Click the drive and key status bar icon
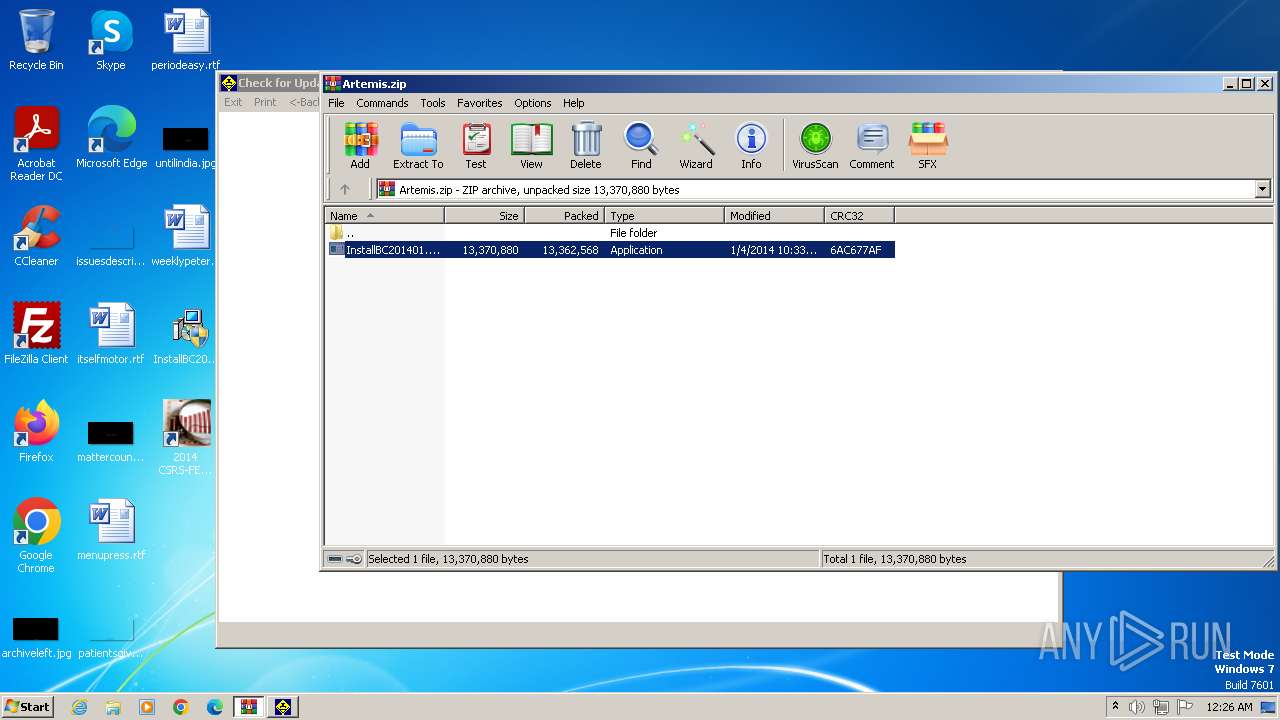The height and width of the screenshot is (720, 1280). pos(345,559)
